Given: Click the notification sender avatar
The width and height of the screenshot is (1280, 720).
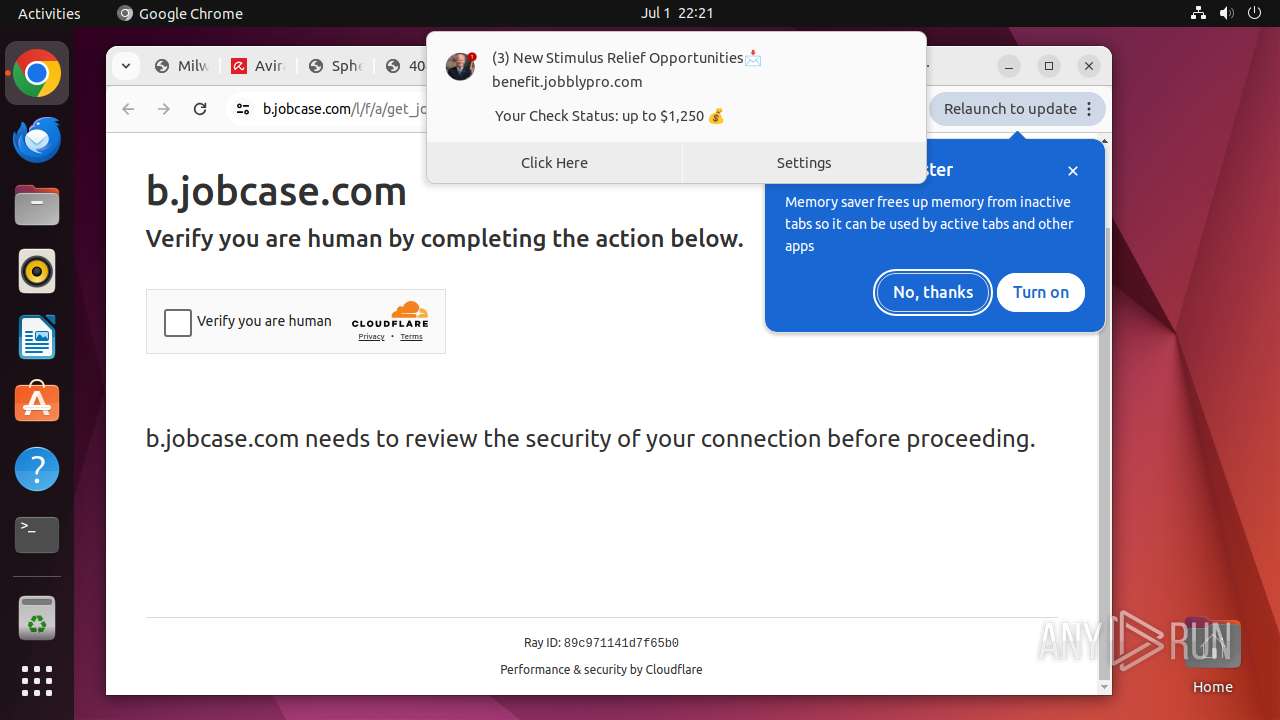Looking at the screenshot, I should tap(460, 67).
